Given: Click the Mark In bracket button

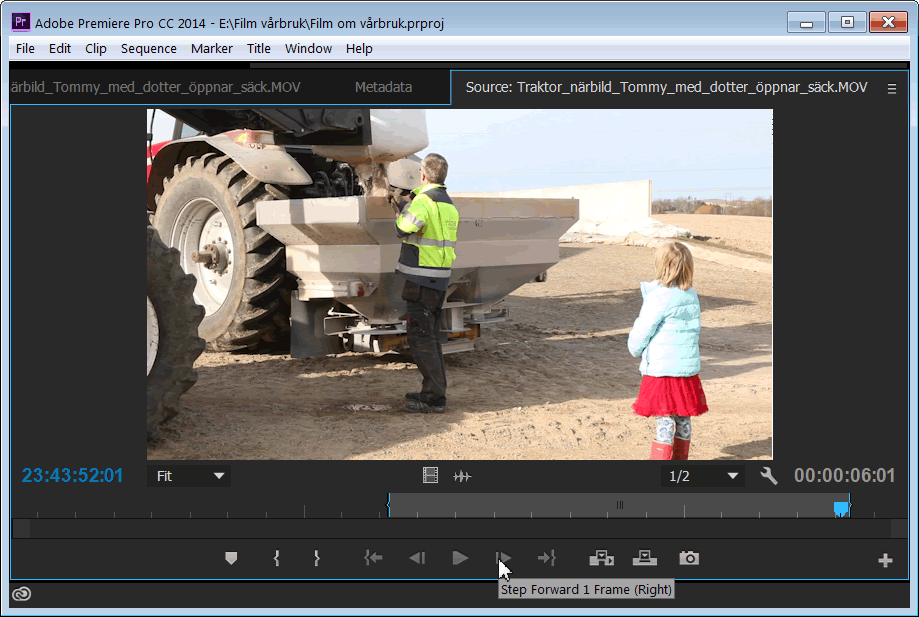Looking at the screenshot, I should (276, 559).
